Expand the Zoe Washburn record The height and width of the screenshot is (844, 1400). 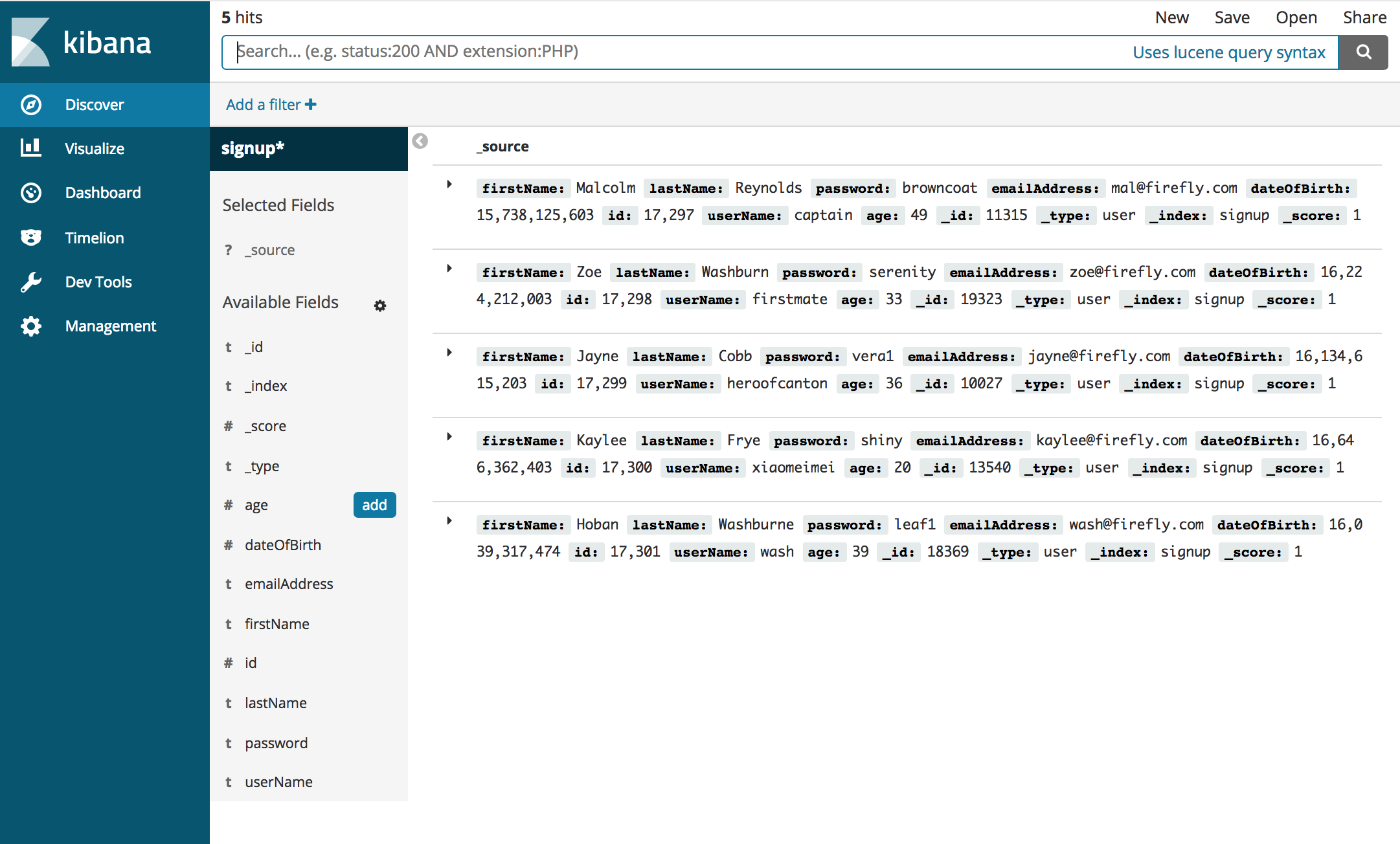(x=448, y=272)
